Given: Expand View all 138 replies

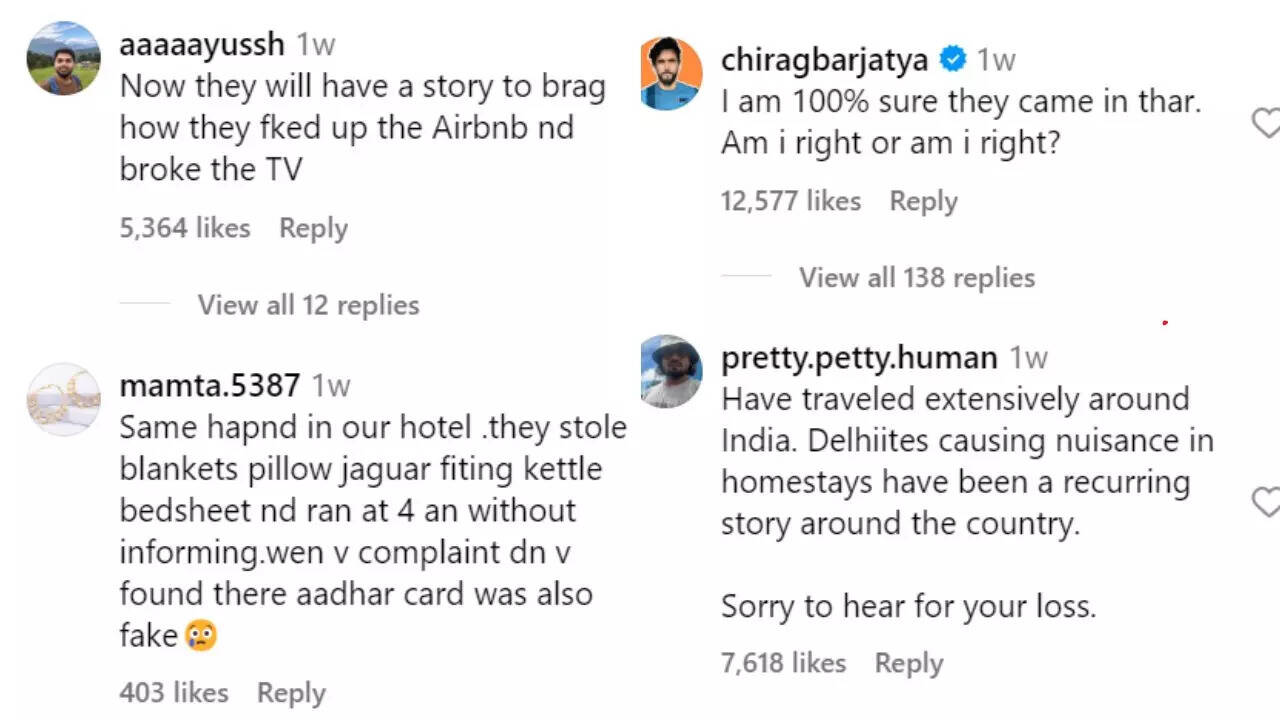Looking at the screenshot, I should tap(916, 278).
